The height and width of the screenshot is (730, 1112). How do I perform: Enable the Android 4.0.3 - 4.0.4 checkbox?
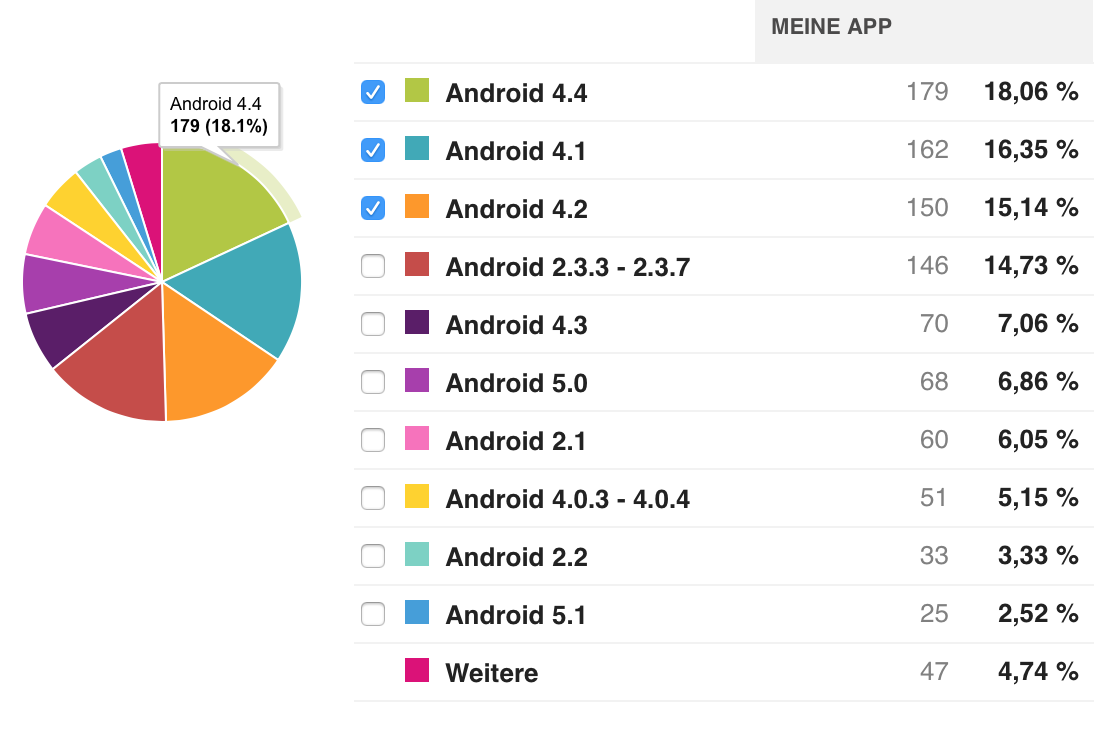[x=373, y=498]
